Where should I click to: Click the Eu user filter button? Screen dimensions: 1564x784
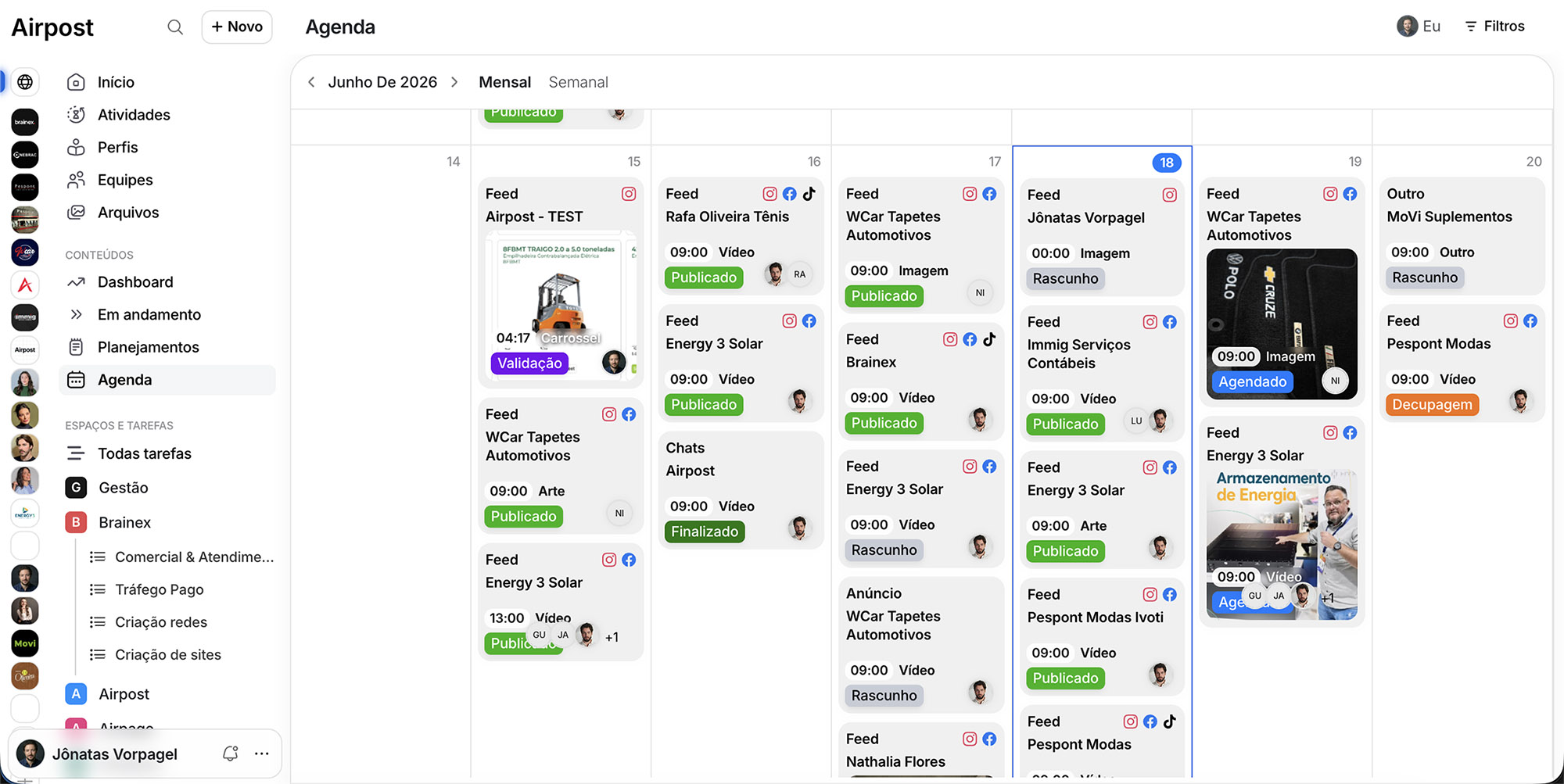click(1419, 27)
